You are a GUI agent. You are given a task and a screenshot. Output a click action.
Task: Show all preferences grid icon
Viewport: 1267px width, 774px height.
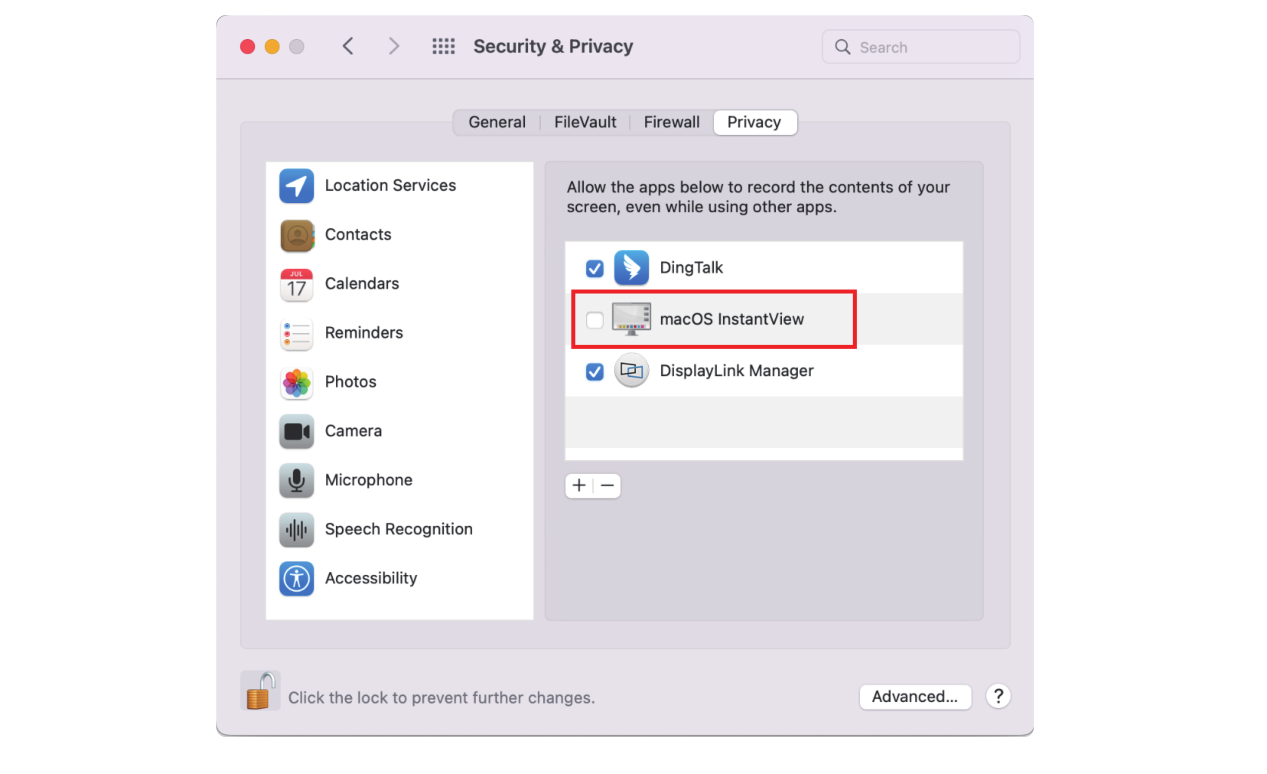pyautogui.click(x=444, y=46)
